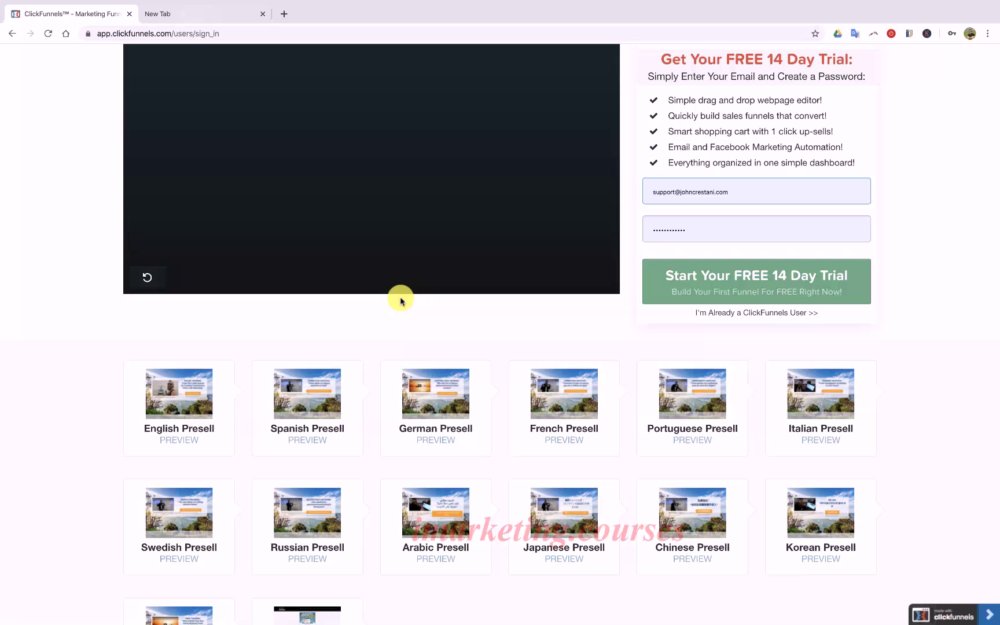
Task: Click the email input field
Action: (x=756, y=191)
